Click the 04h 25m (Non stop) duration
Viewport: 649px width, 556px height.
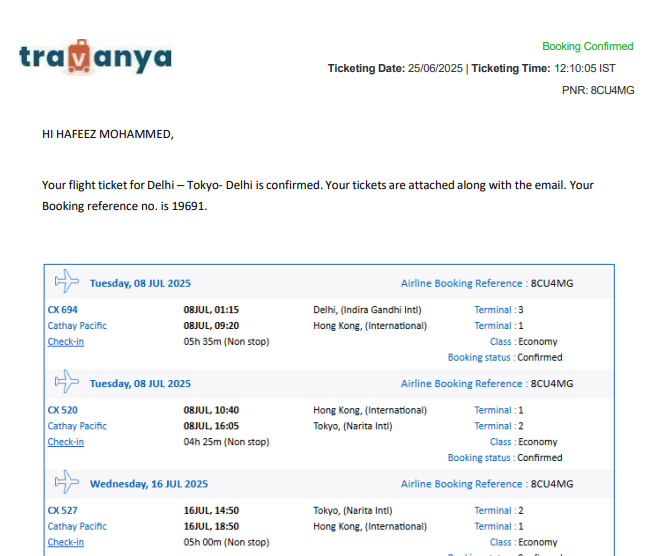(x=226, y=442)
